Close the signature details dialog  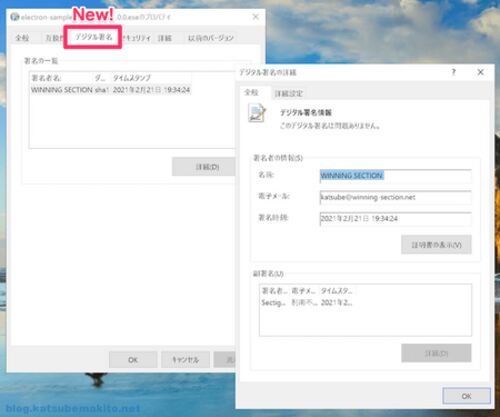(x=481, y=72)
